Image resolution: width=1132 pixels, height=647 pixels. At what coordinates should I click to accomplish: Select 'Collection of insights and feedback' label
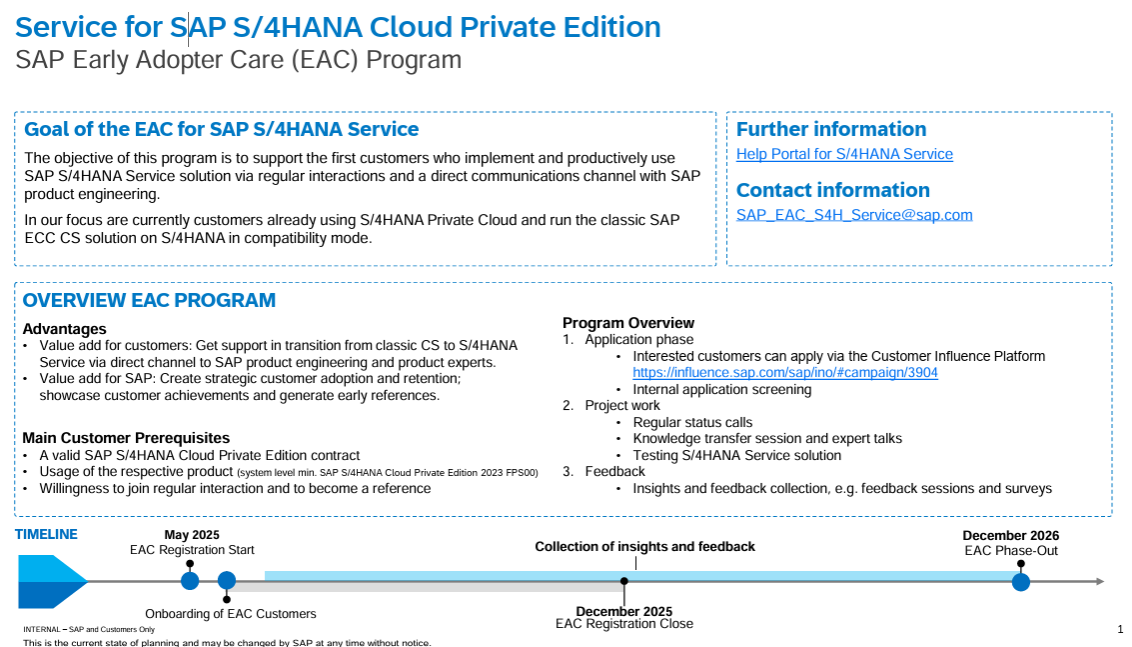coord(645,547)
